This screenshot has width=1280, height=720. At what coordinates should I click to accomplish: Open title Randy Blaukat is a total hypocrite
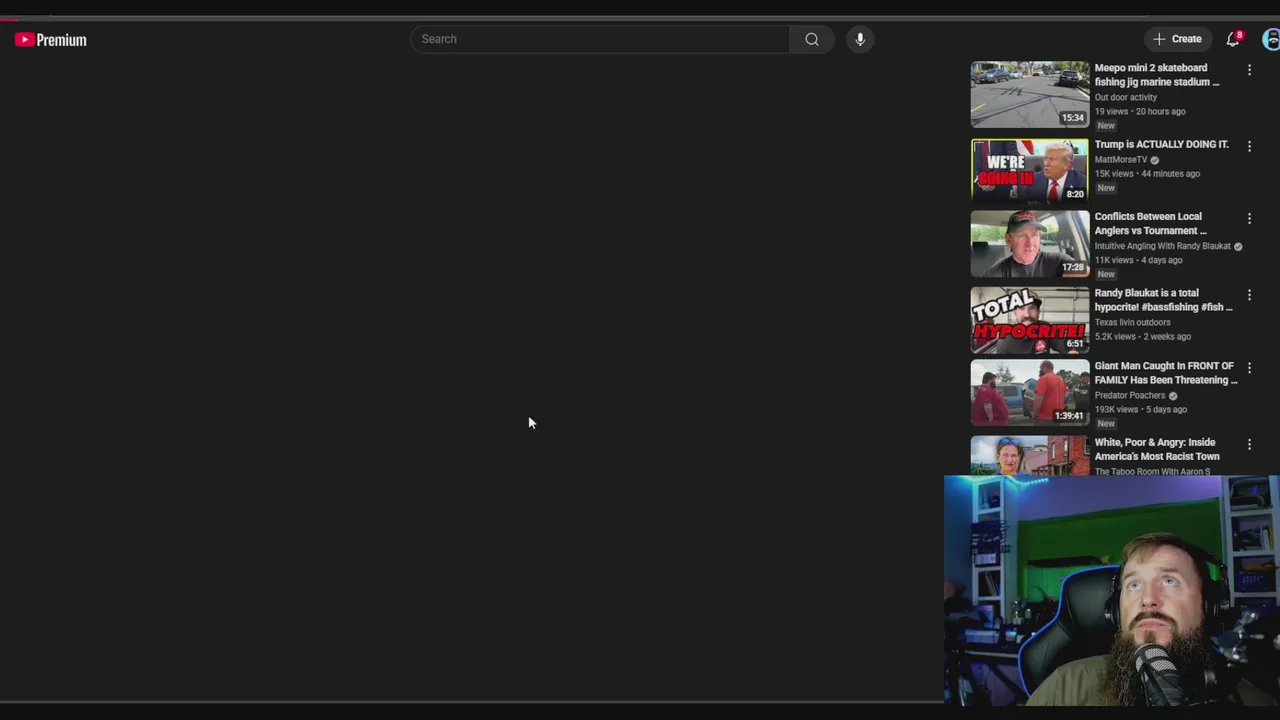point(1164,300)
